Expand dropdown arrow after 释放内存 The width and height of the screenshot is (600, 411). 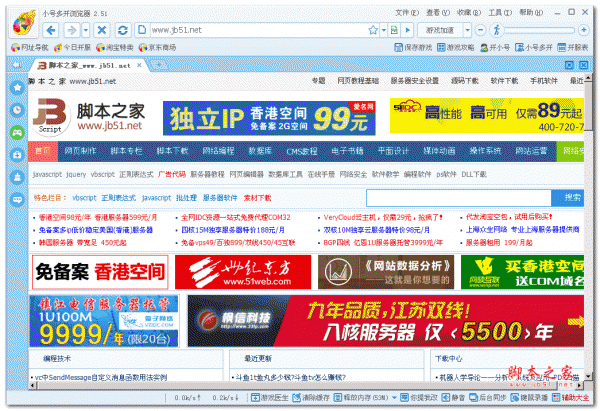394,398
